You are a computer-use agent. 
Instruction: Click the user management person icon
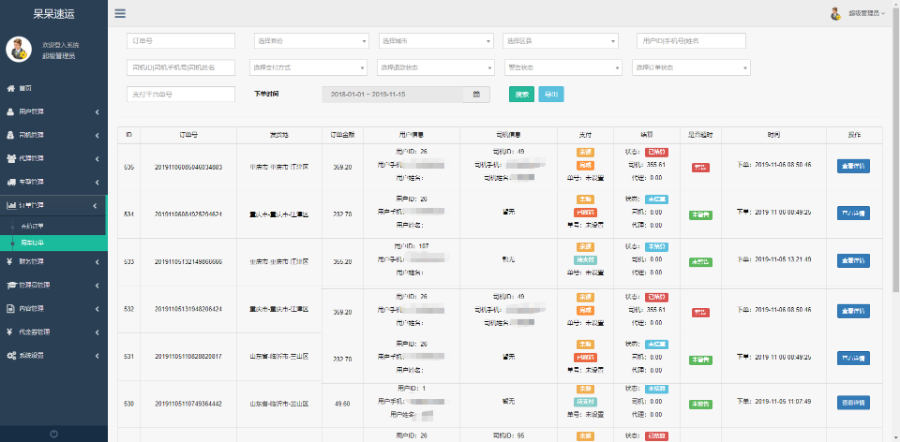tap(10, 110)
